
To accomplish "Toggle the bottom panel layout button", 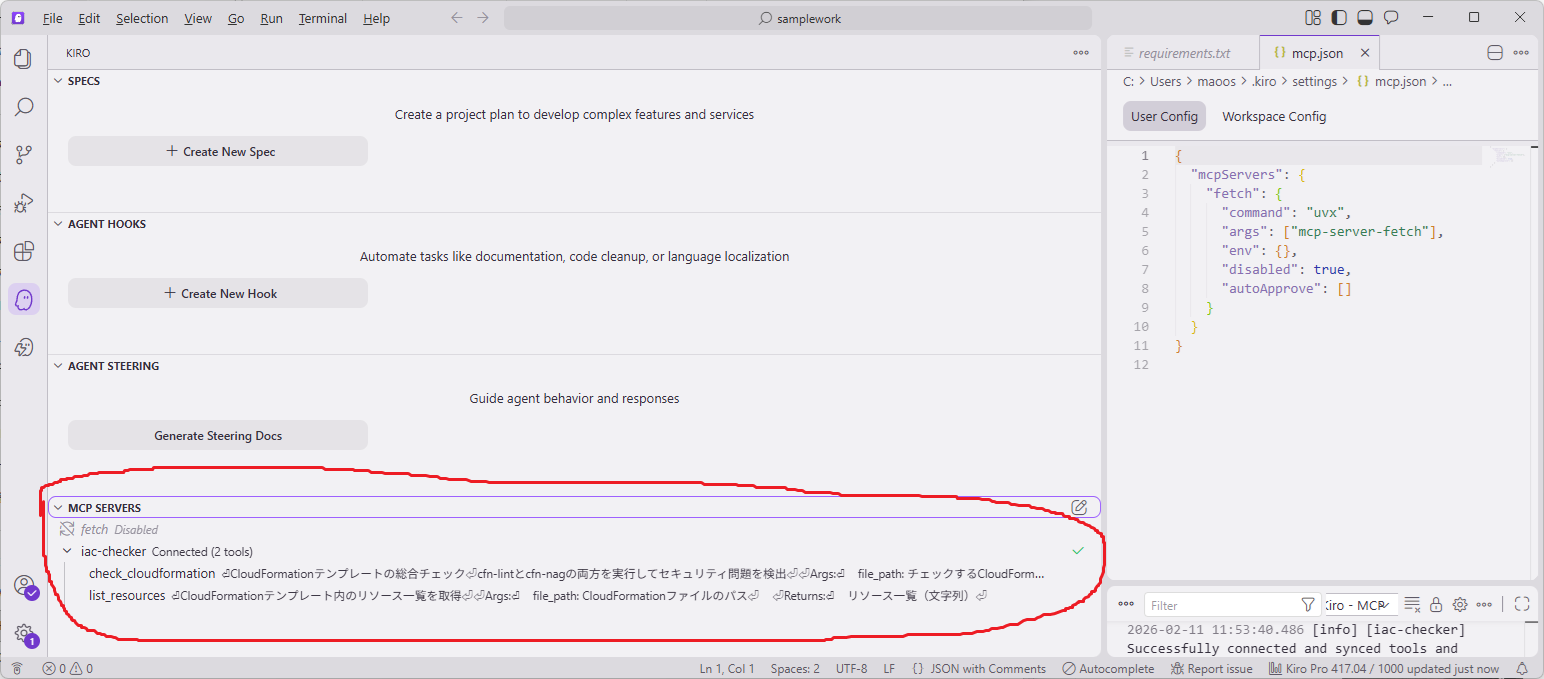I will 1365,18.
